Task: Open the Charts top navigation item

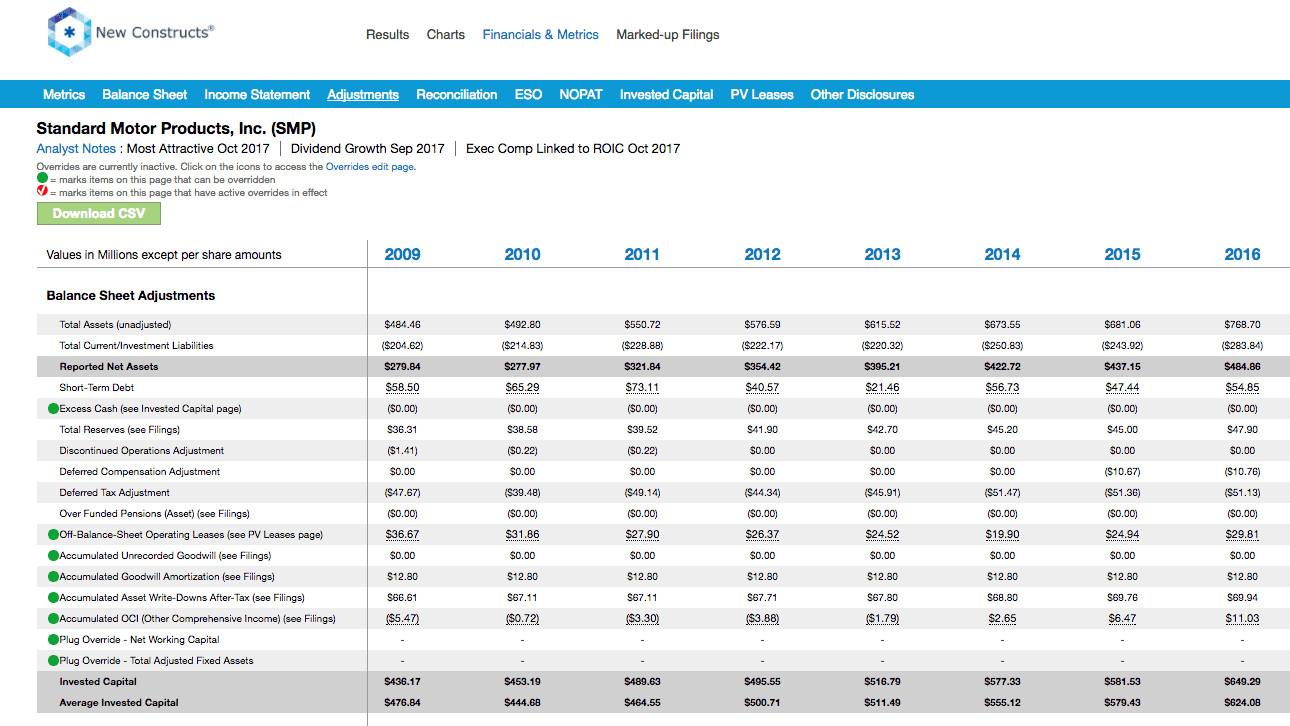Action: tap(445, 34)
